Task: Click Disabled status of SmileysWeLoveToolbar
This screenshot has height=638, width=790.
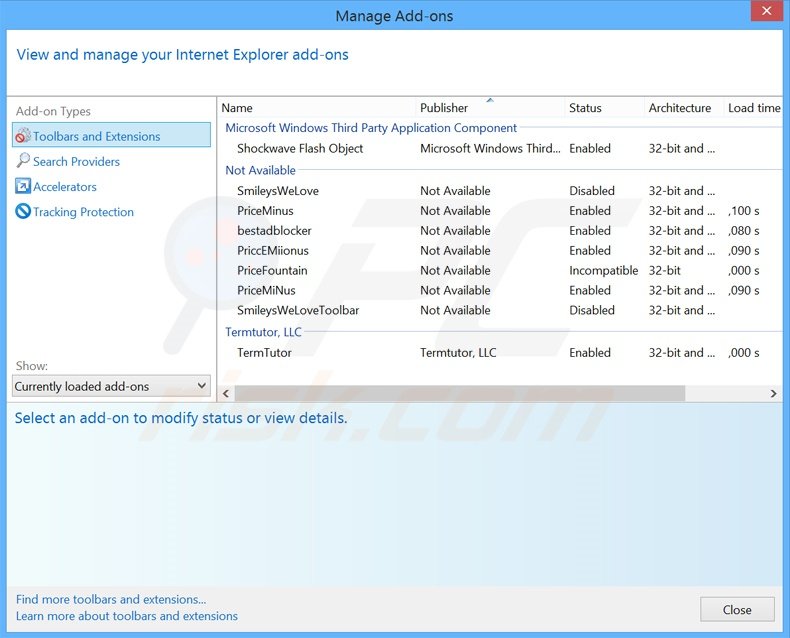Action: click(592, 310)
